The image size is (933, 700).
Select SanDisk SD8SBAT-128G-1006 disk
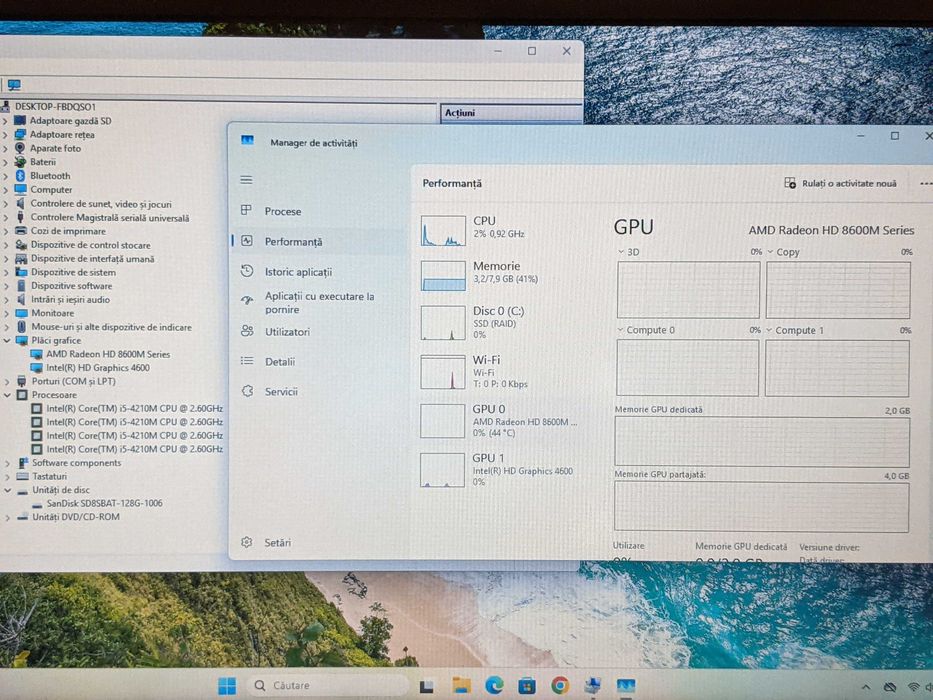pos(104,504)
